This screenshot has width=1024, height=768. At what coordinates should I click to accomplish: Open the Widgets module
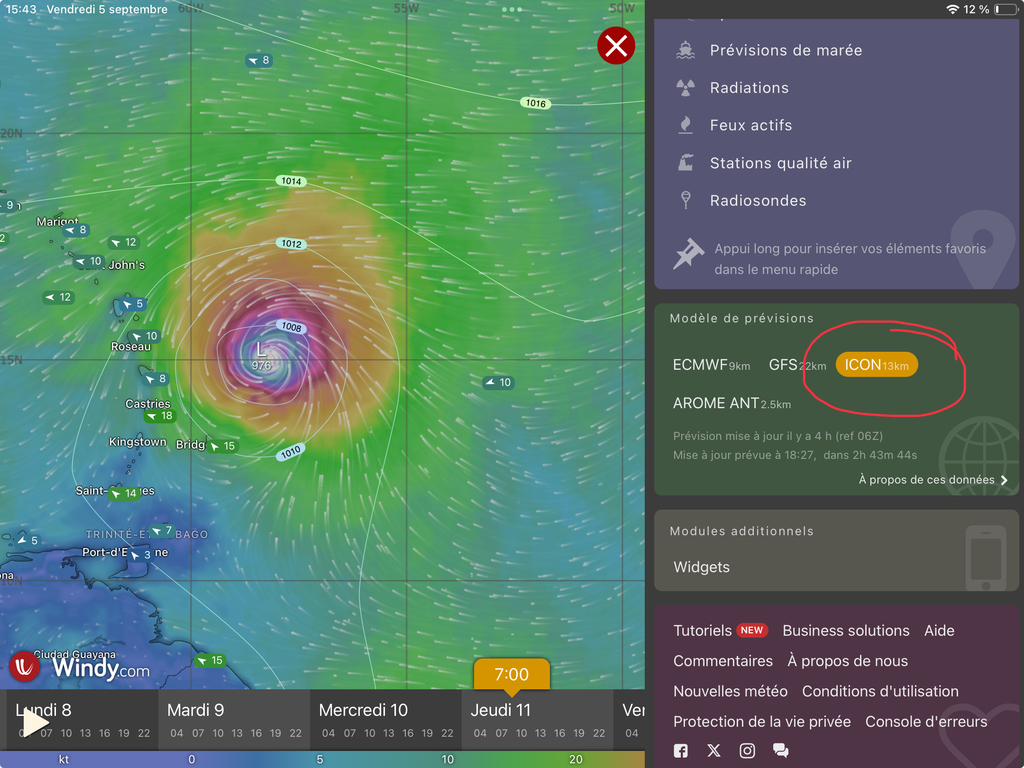click(x=701, y=567)
